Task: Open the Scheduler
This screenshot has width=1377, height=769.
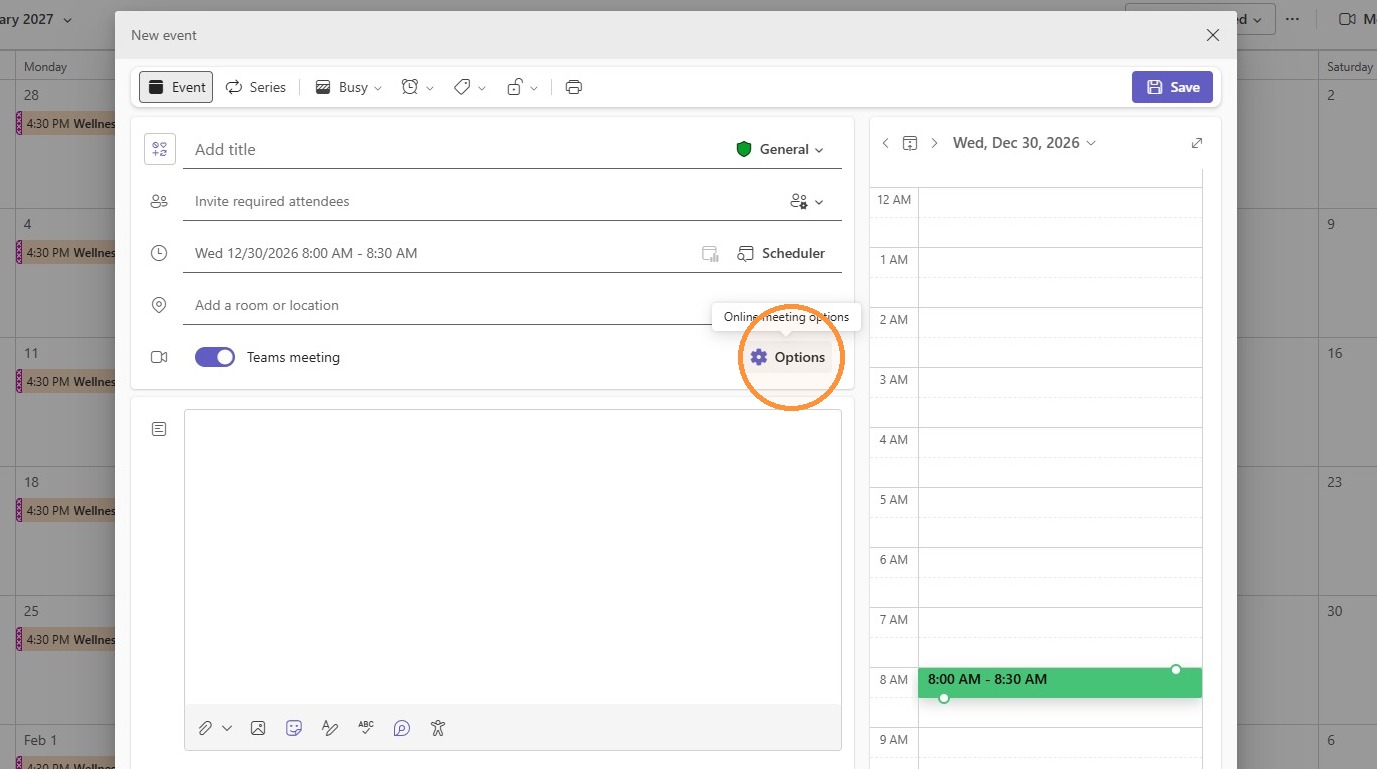Action: coord(781,253)
